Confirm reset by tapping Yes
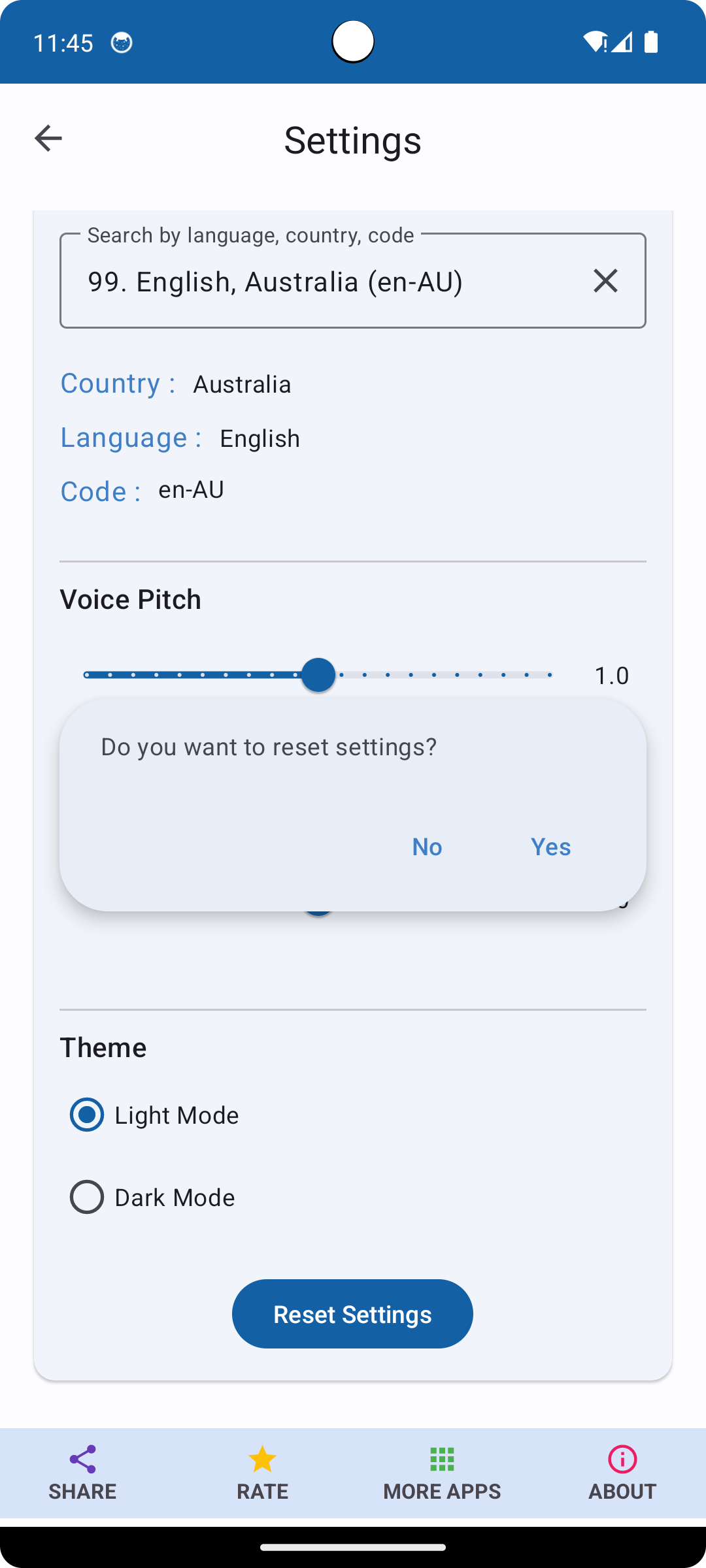This screenshot has width=706, height=1568. tap(550, 847)
